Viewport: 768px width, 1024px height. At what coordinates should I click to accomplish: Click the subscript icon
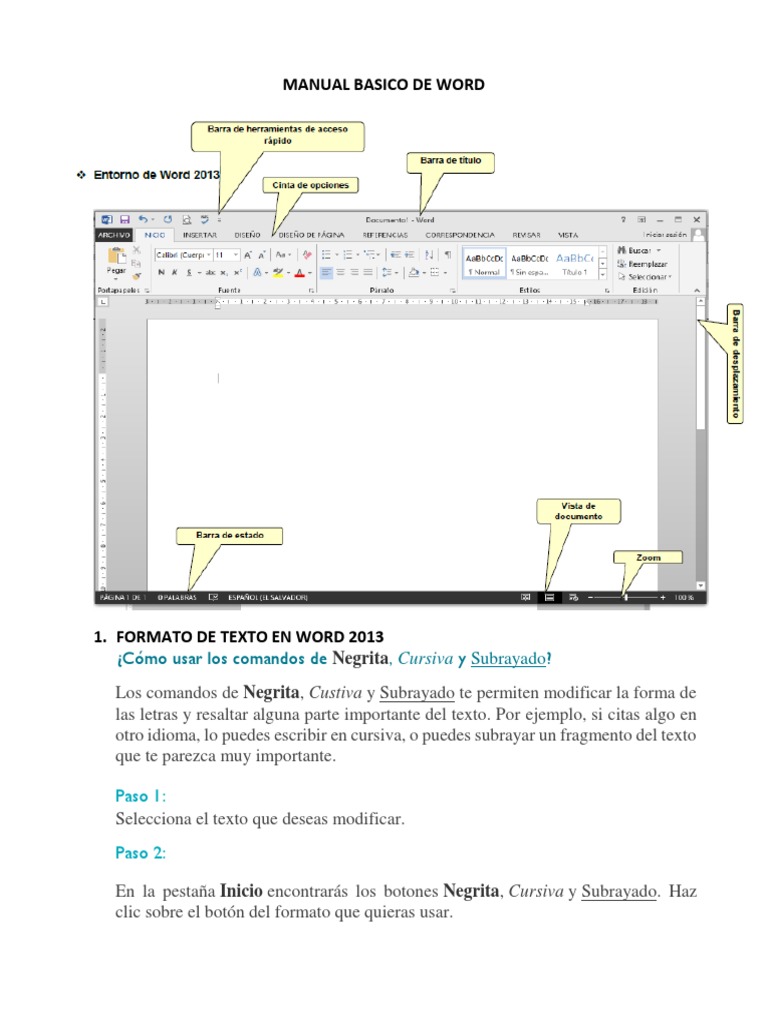click(224, 273)
